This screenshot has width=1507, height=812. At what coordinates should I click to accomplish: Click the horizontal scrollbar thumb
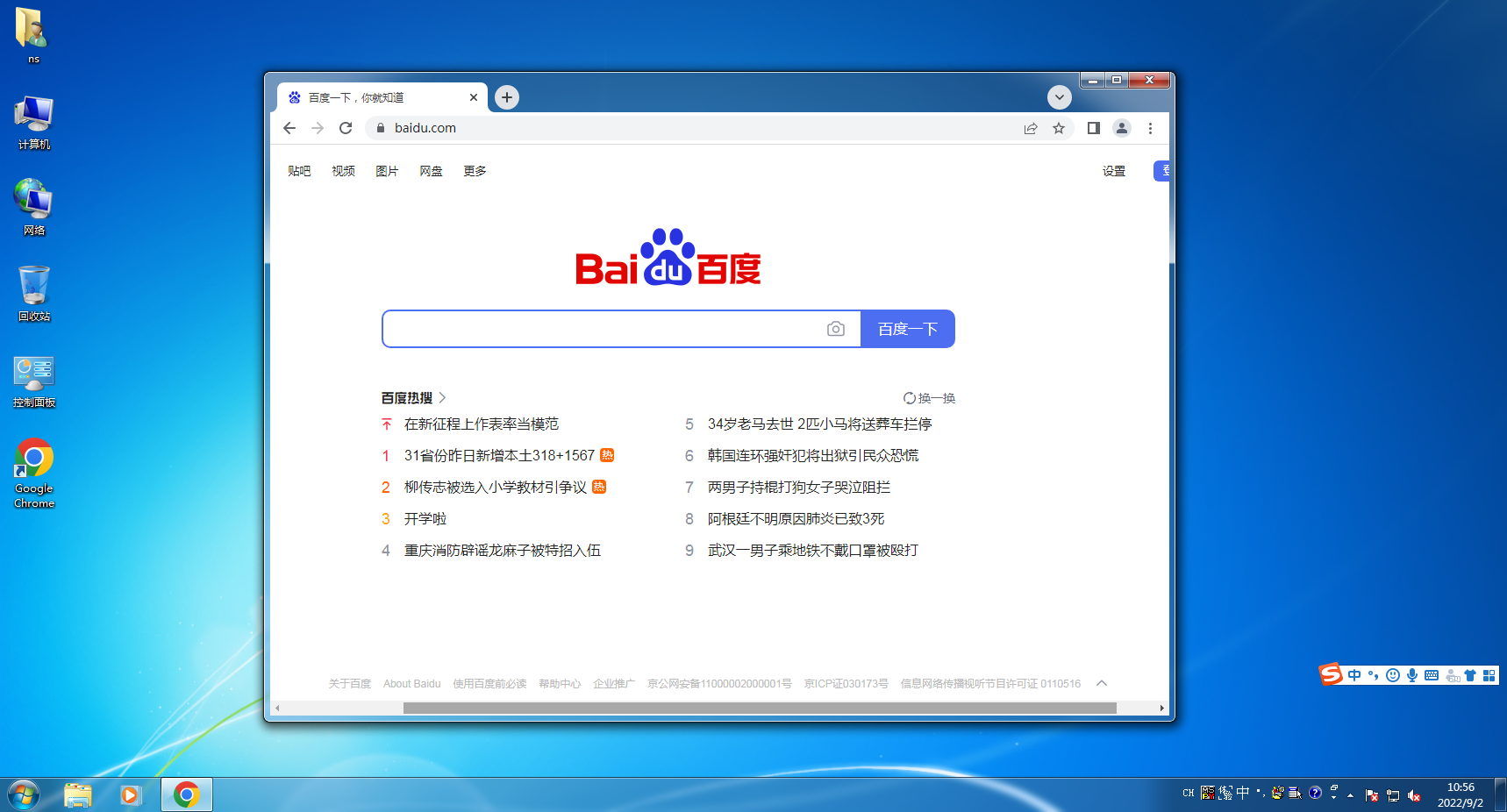tap(760, 708)
